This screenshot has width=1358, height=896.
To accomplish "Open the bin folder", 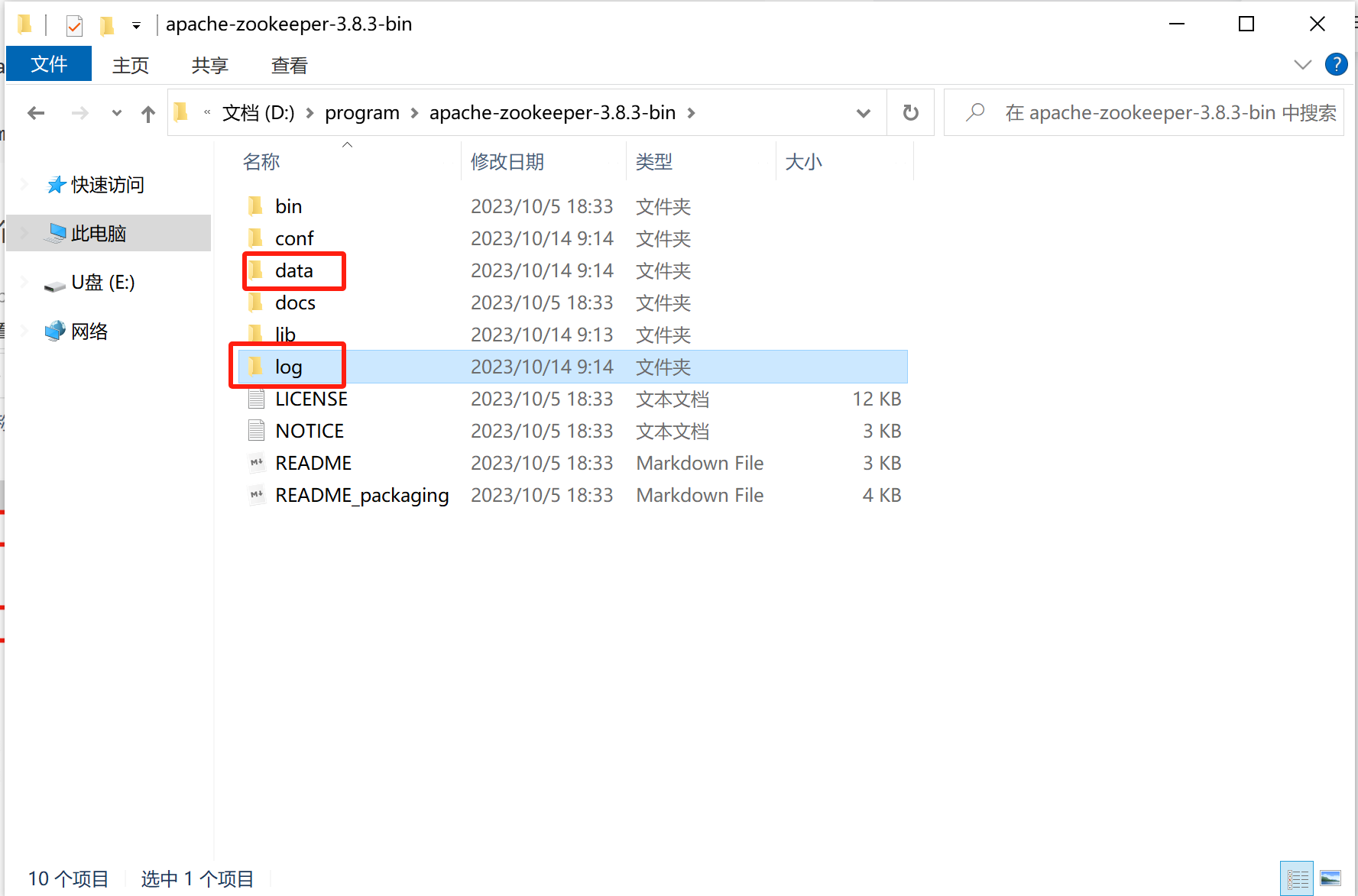I will 288,205.
